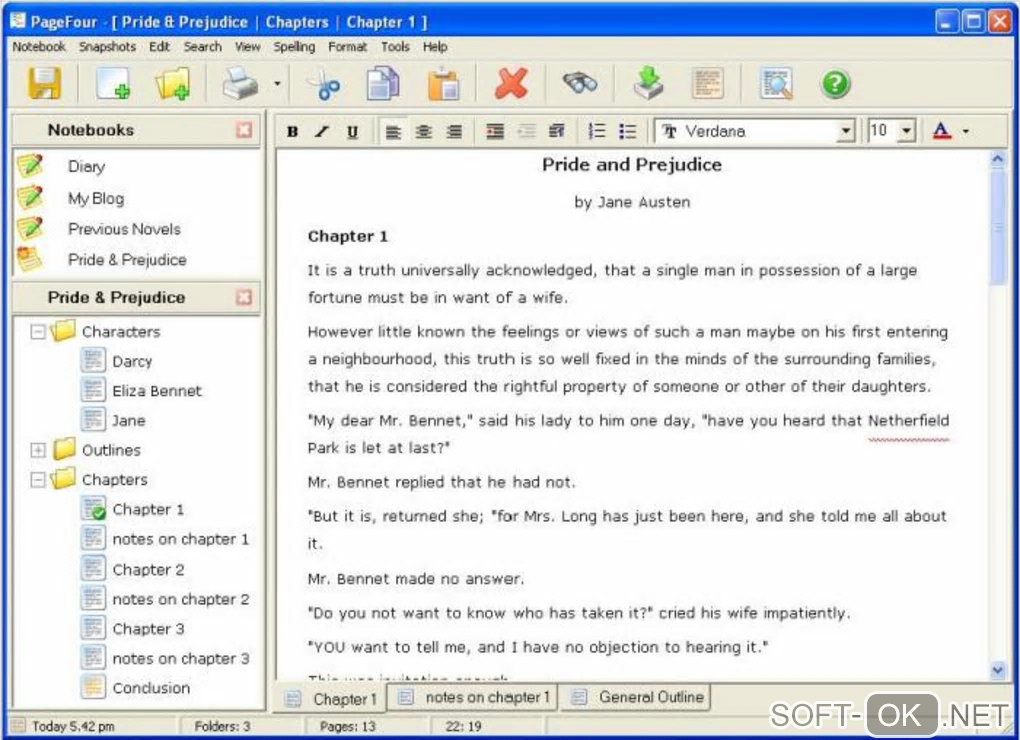Open notes on chapter 2

pyautogui.click(x=181, y=599)
